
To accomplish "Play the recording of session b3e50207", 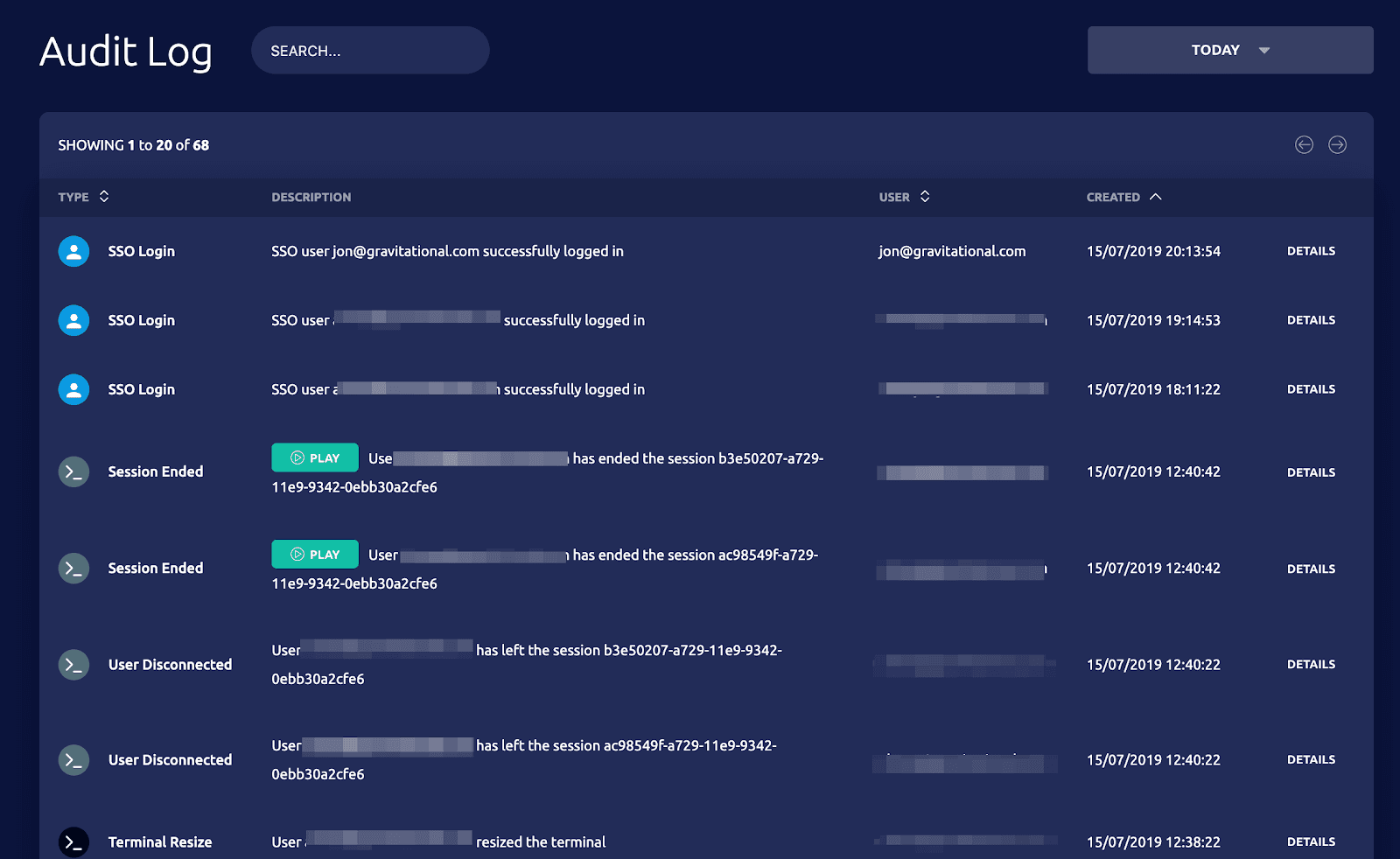I will pos(314,457).
